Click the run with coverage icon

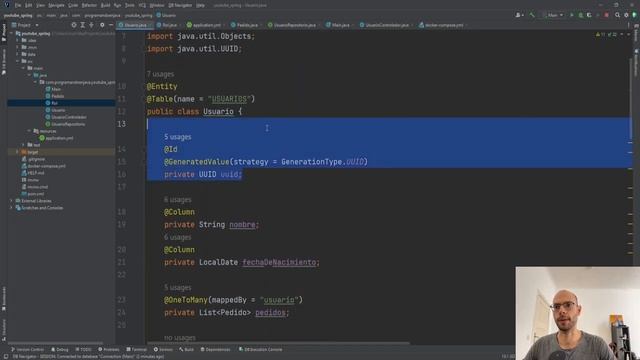589,15
